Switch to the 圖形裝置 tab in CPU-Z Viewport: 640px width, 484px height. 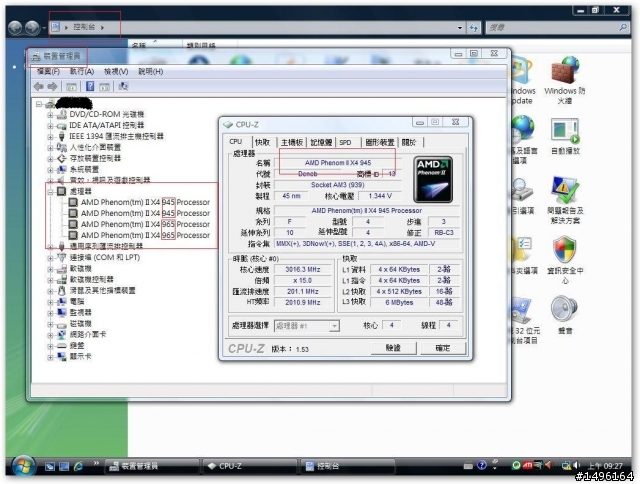pos(379,142)
